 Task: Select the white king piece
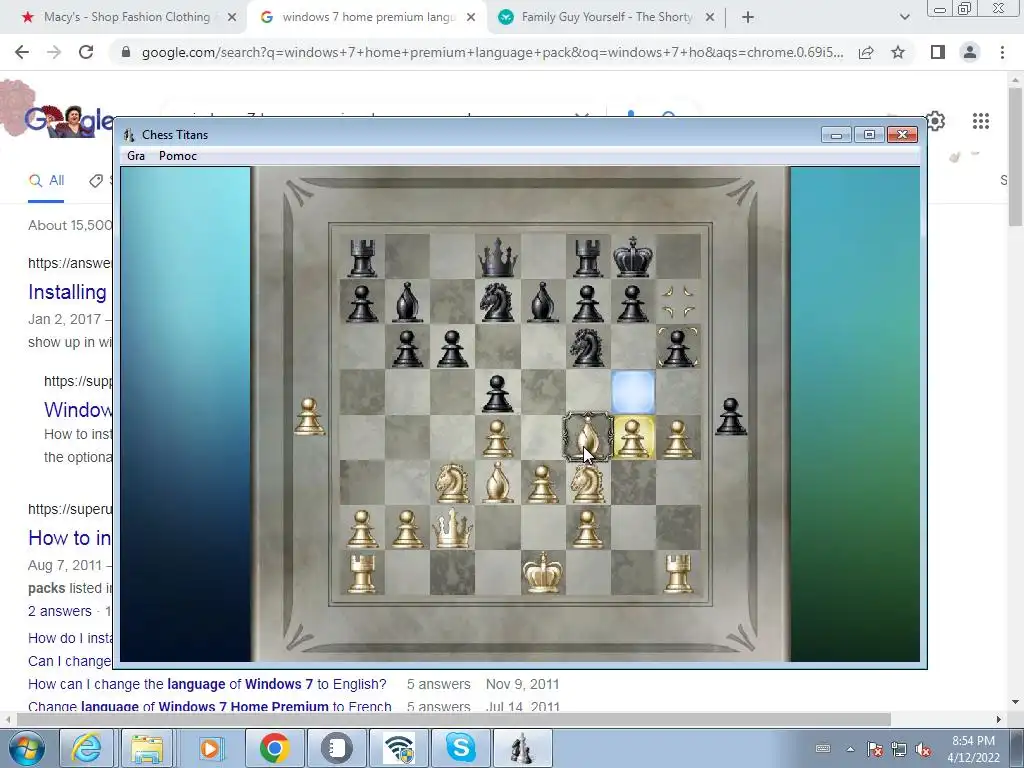543,572
